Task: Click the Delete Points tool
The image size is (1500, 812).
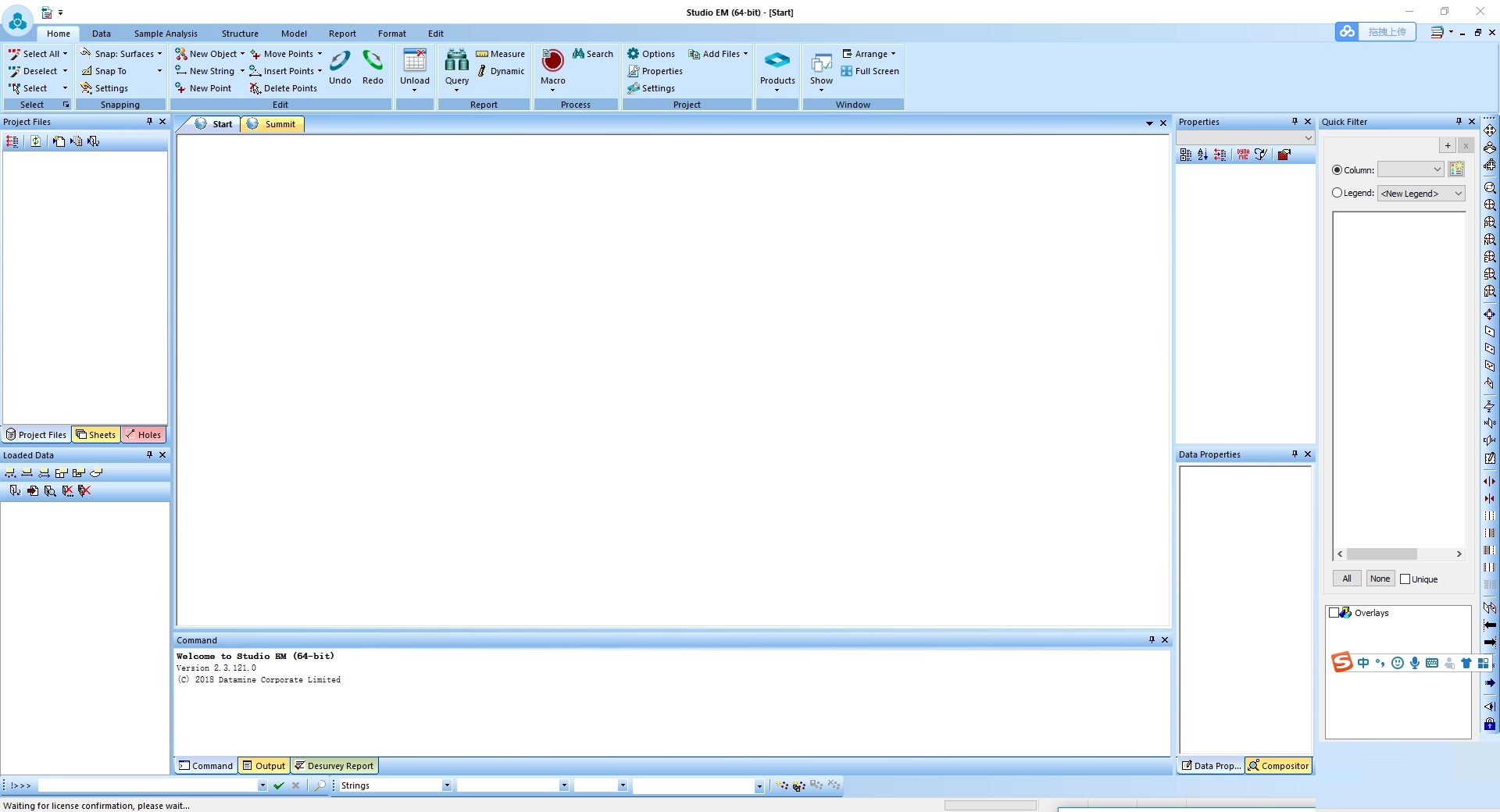Action: 284,88
